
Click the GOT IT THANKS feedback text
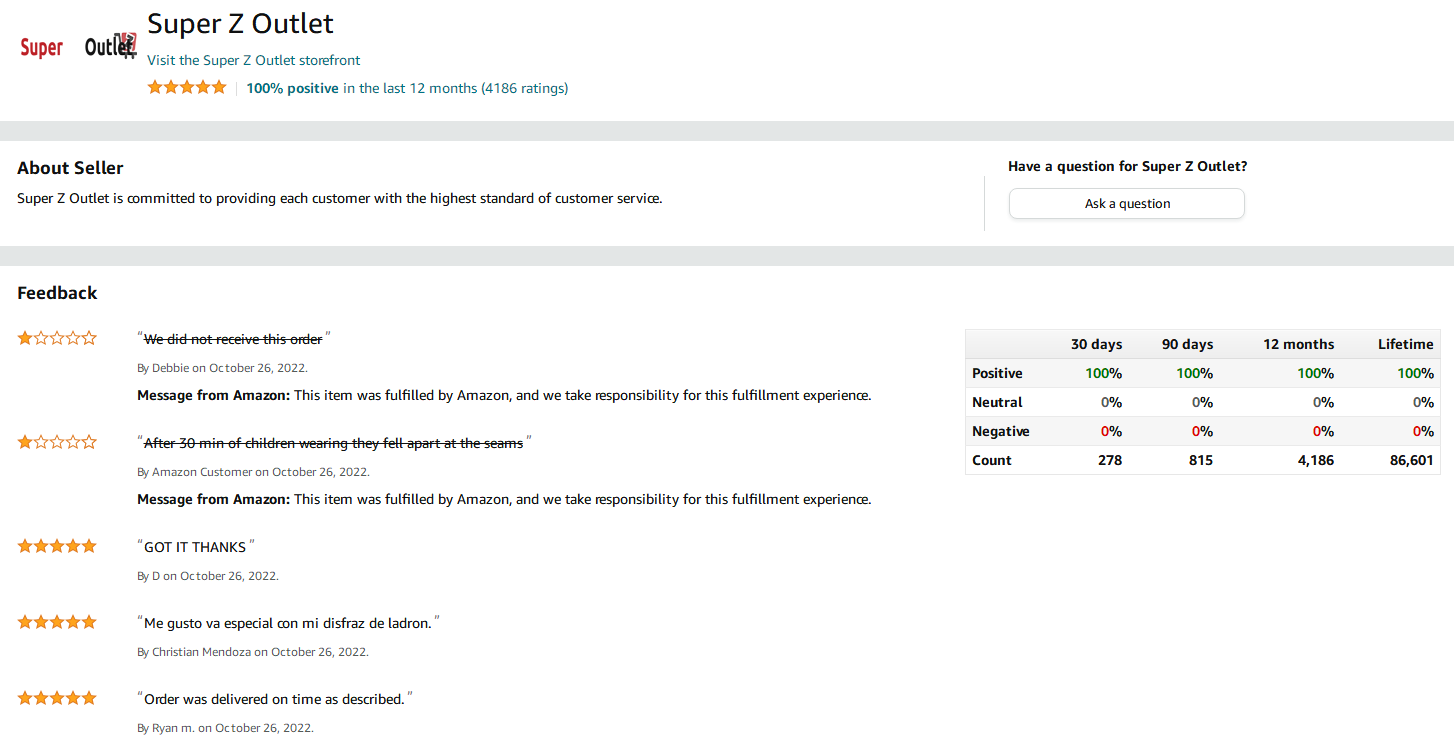195,547
